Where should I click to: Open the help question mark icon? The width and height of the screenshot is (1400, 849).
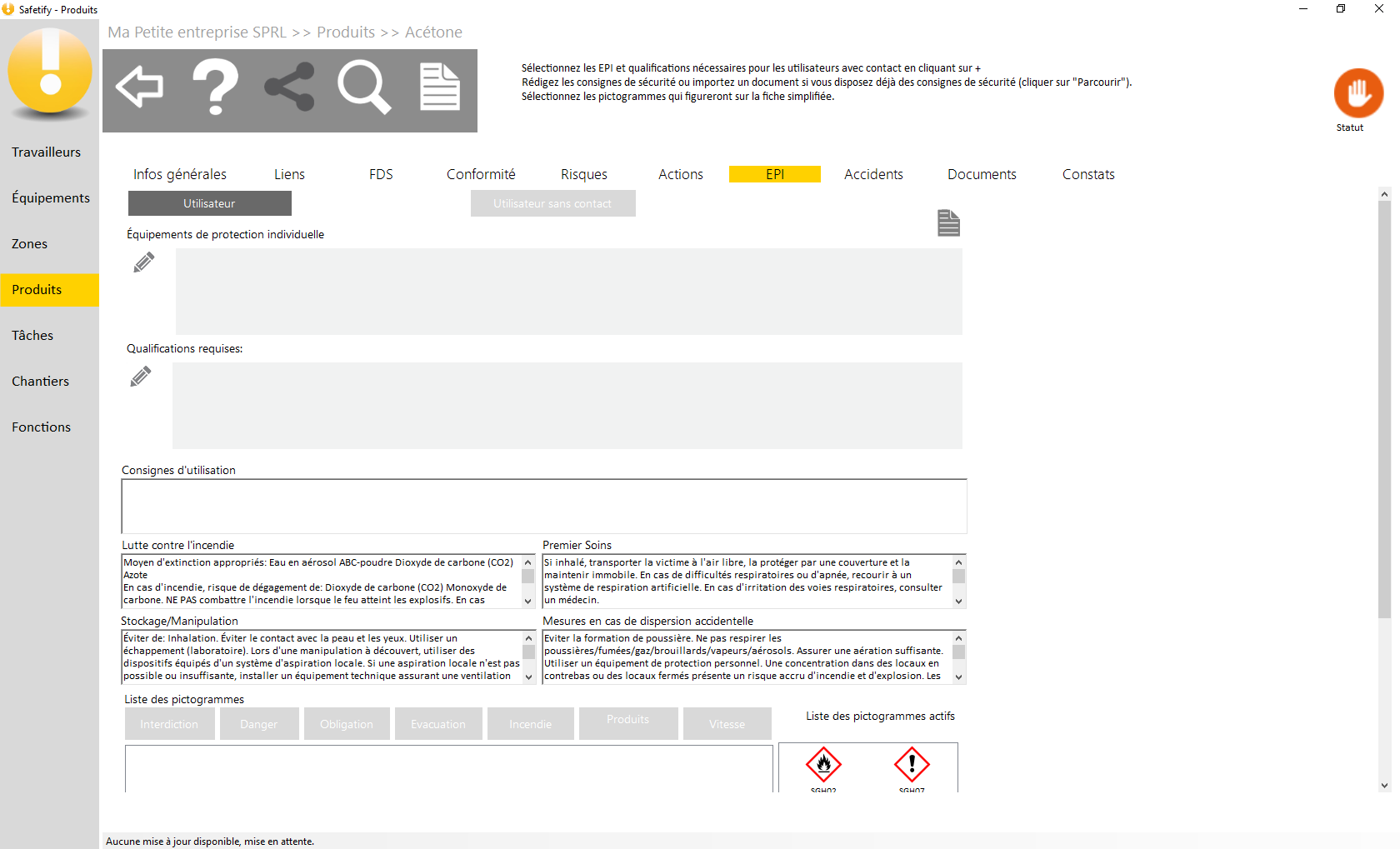click(x=215, y=87)
